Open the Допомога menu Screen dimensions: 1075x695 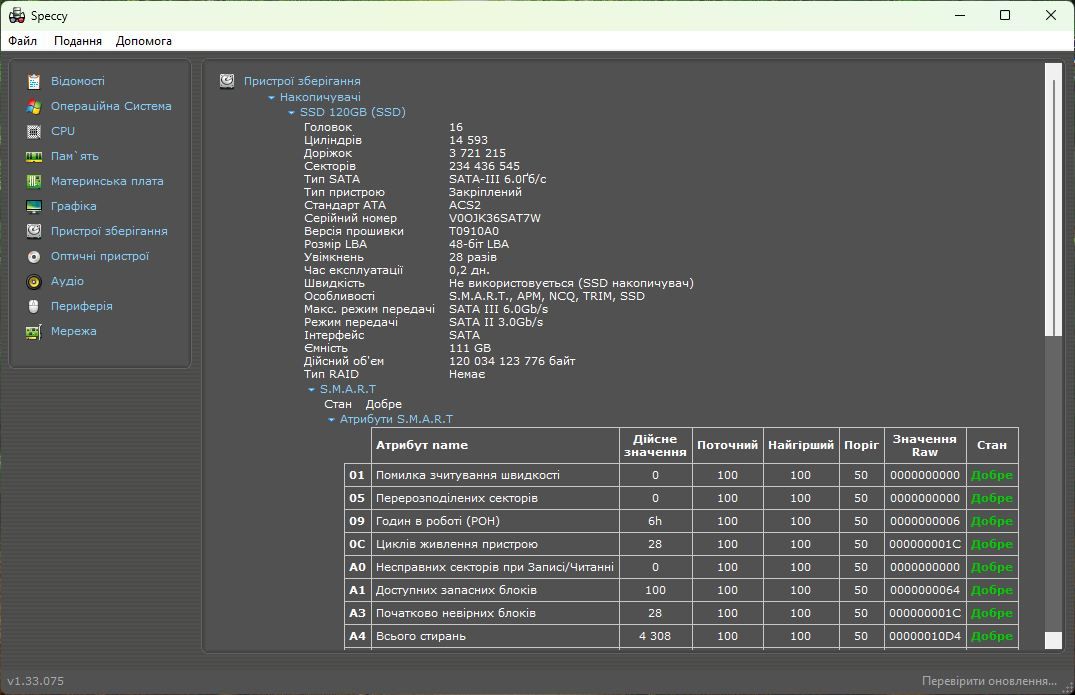144,41
